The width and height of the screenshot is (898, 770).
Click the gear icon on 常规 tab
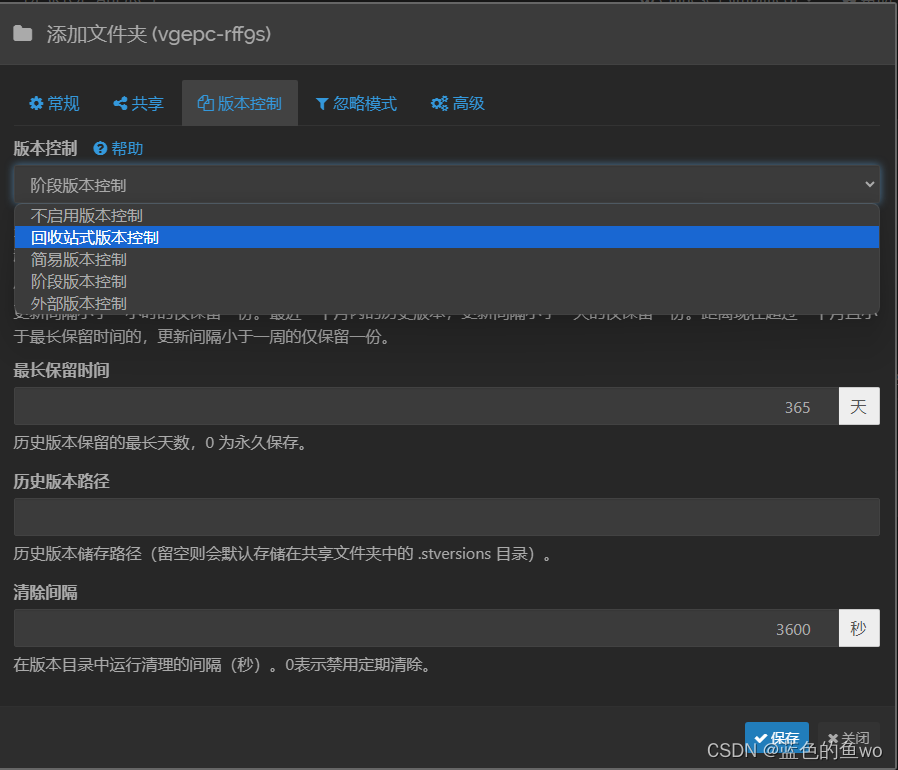(x=36, y=103)
